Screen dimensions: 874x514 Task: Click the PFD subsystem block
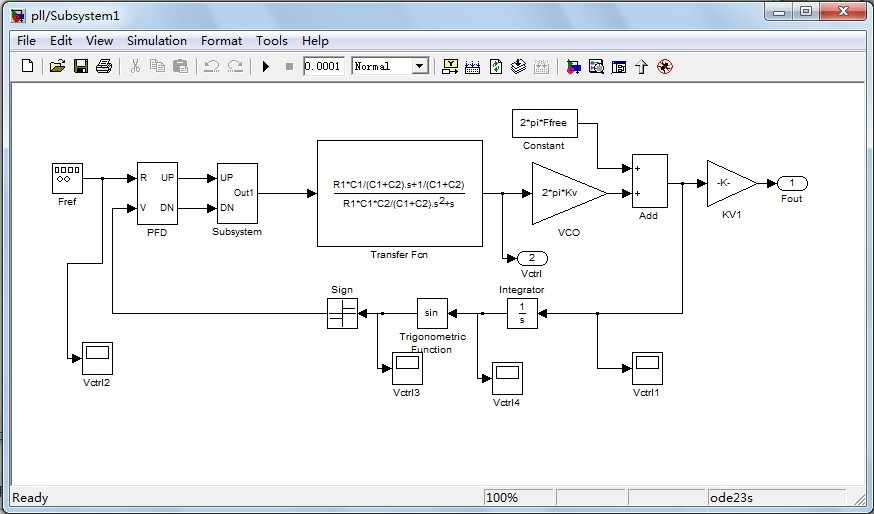tap(157, 193)
